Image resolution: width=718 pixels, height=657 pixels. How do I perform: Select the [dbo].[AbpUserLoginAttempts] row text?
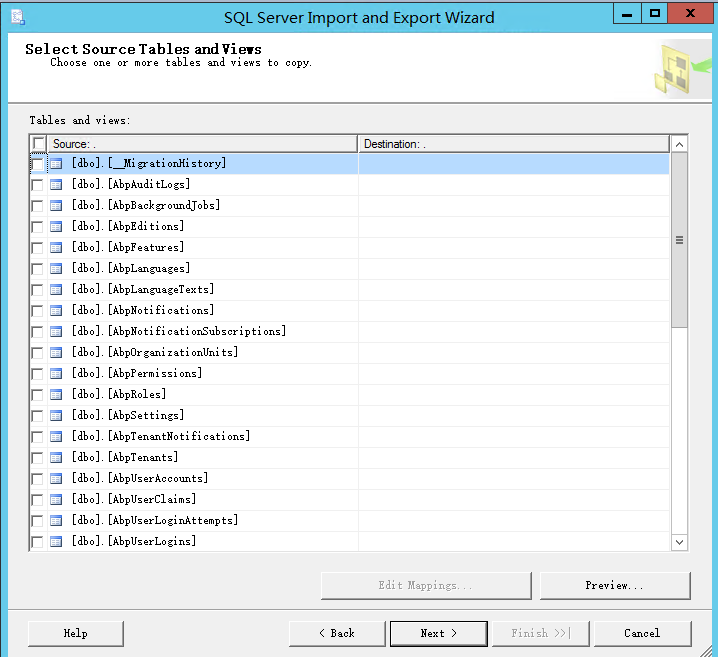[x=155, y=520]
